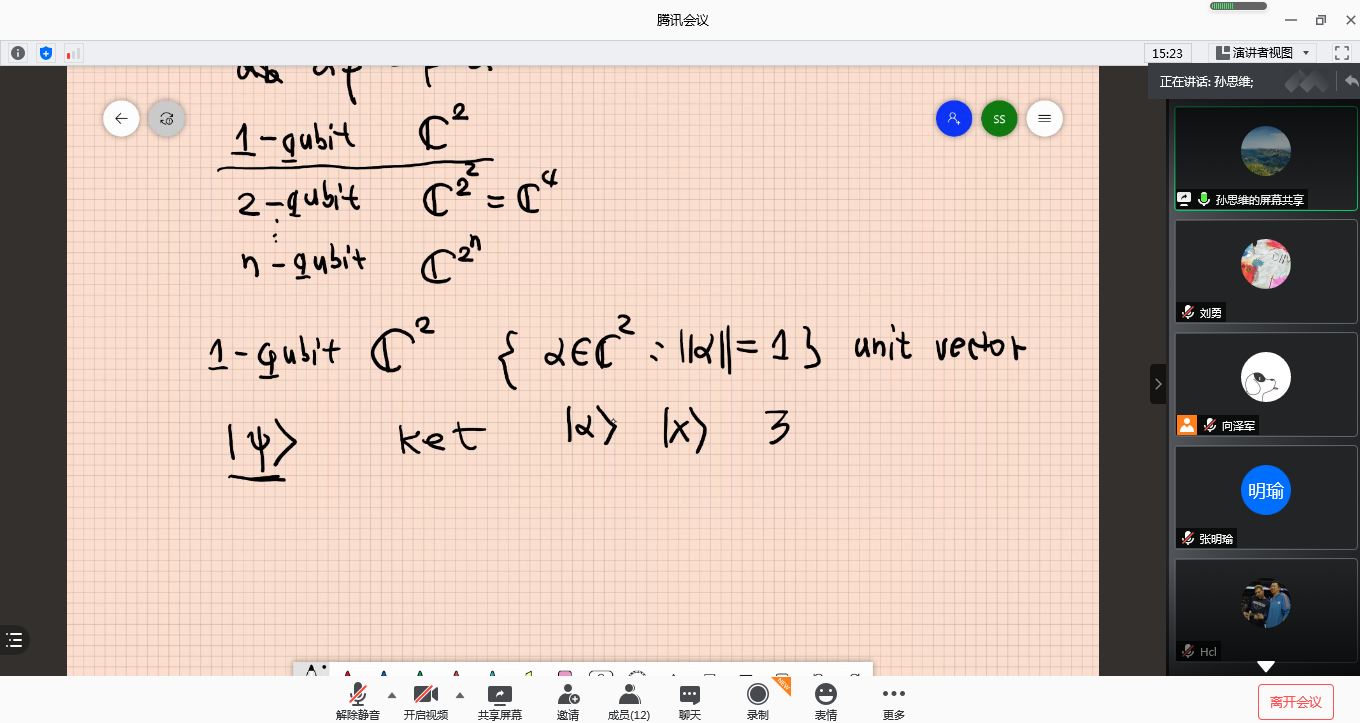Collapse the participant video sidebar

pos(1158,384)
